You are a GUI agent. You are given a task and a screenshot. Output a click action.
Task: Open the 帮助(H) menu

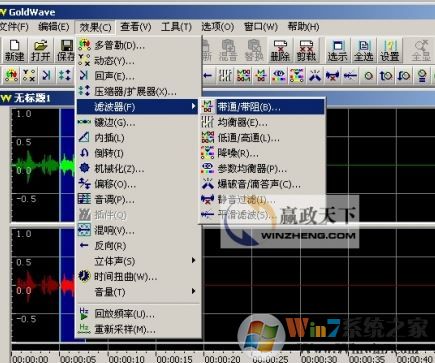tap(303, 27)
